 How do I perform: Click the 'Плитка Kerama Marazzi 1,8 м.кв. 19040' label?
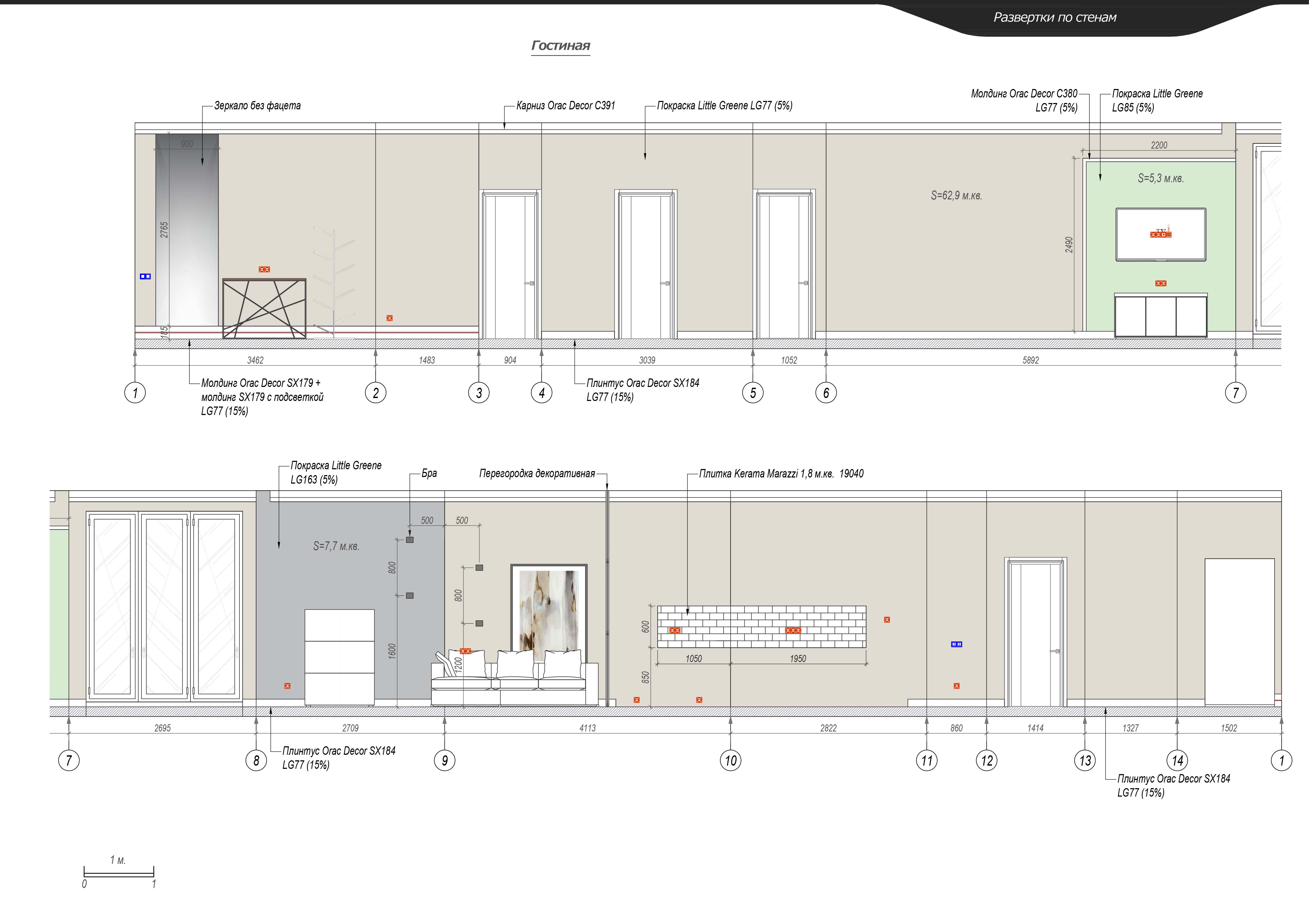point(781,474)
